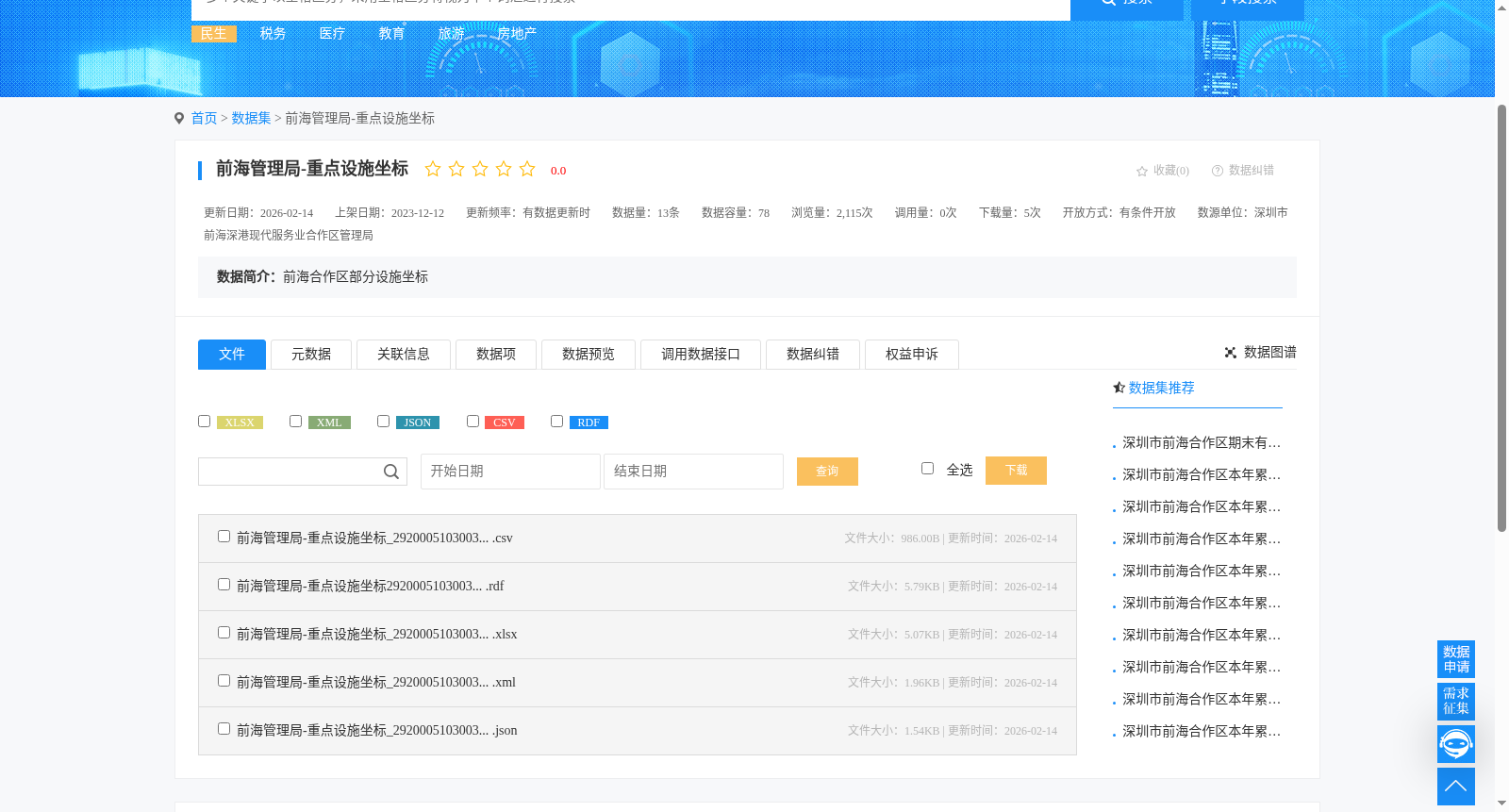Select the 医疗 category in the banner
1509x812 pixels.
point(332,34)
